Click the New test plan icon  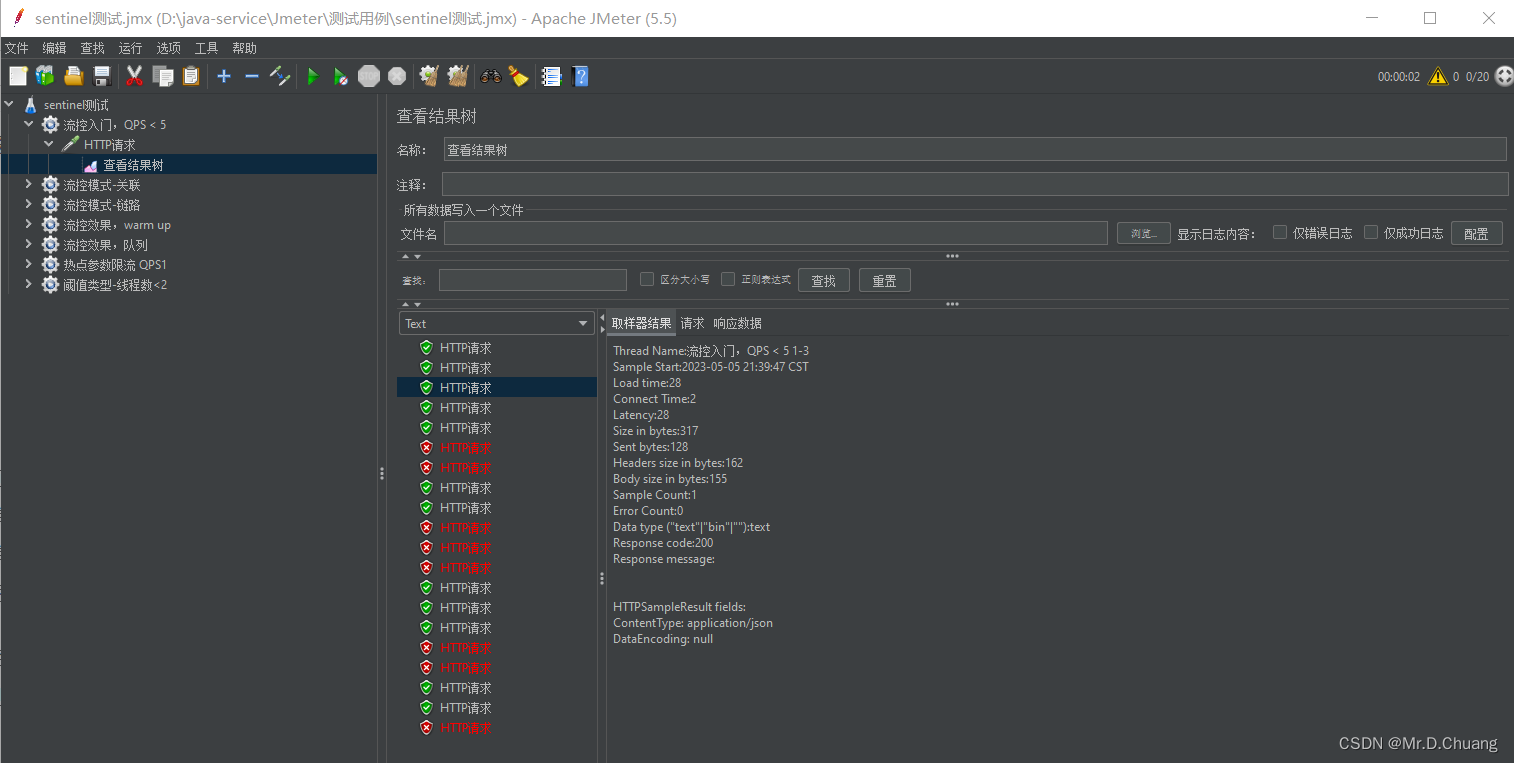pyautogui.click(x=18, y=76)
